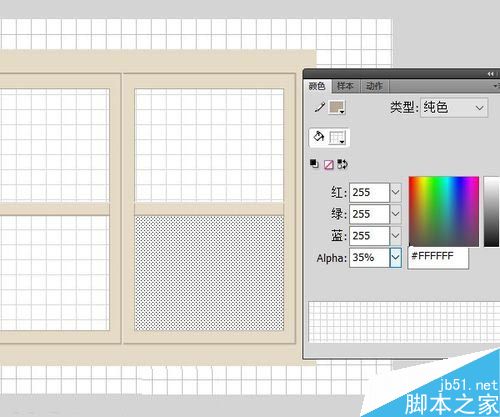This screenshot has height=417, width=500.
Task: Open the 蓝 value dropdown arrow
Action: click(396, 236)
